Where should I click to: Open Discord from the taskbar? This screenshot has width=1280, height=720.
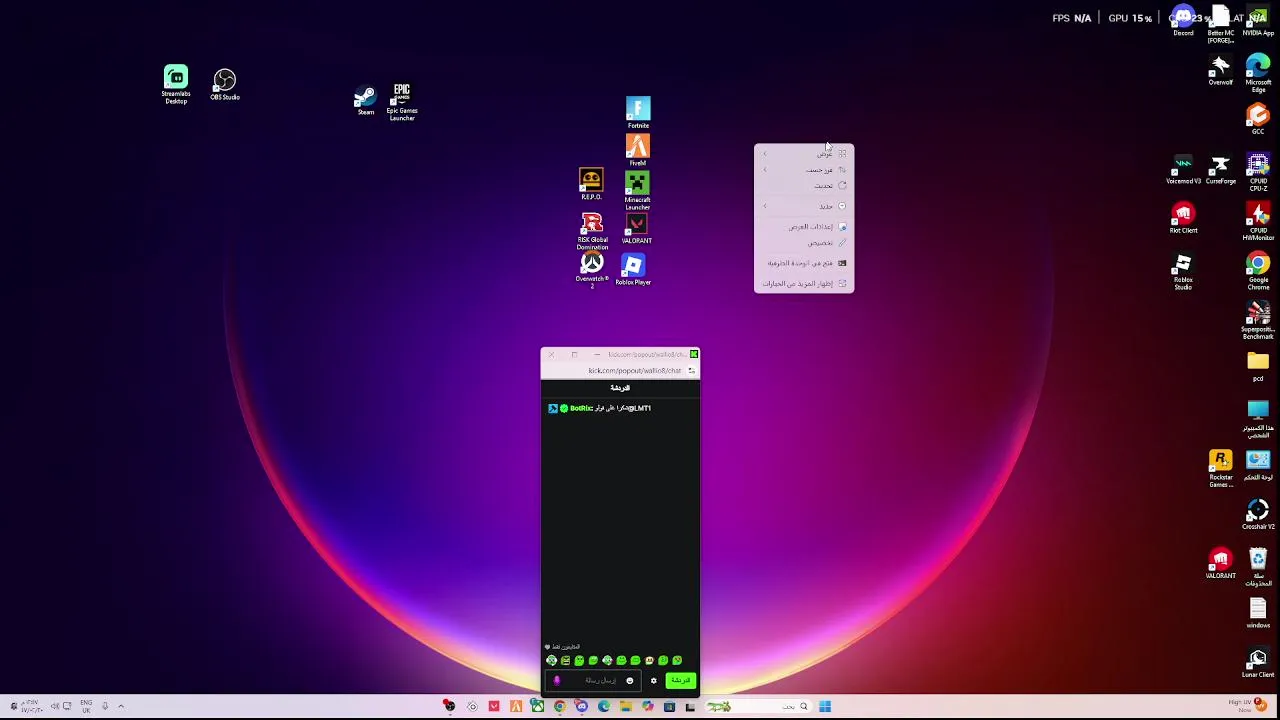[x=581, y=706]
